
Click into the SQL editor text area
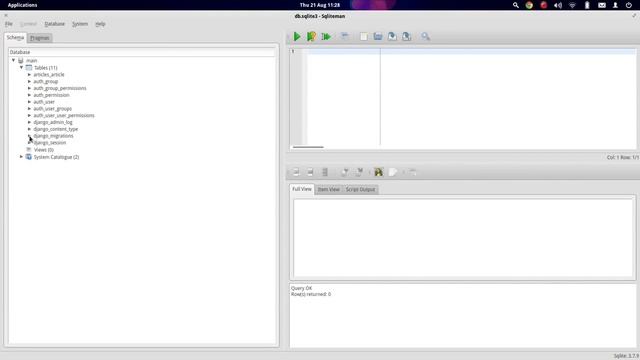point(471,97)
